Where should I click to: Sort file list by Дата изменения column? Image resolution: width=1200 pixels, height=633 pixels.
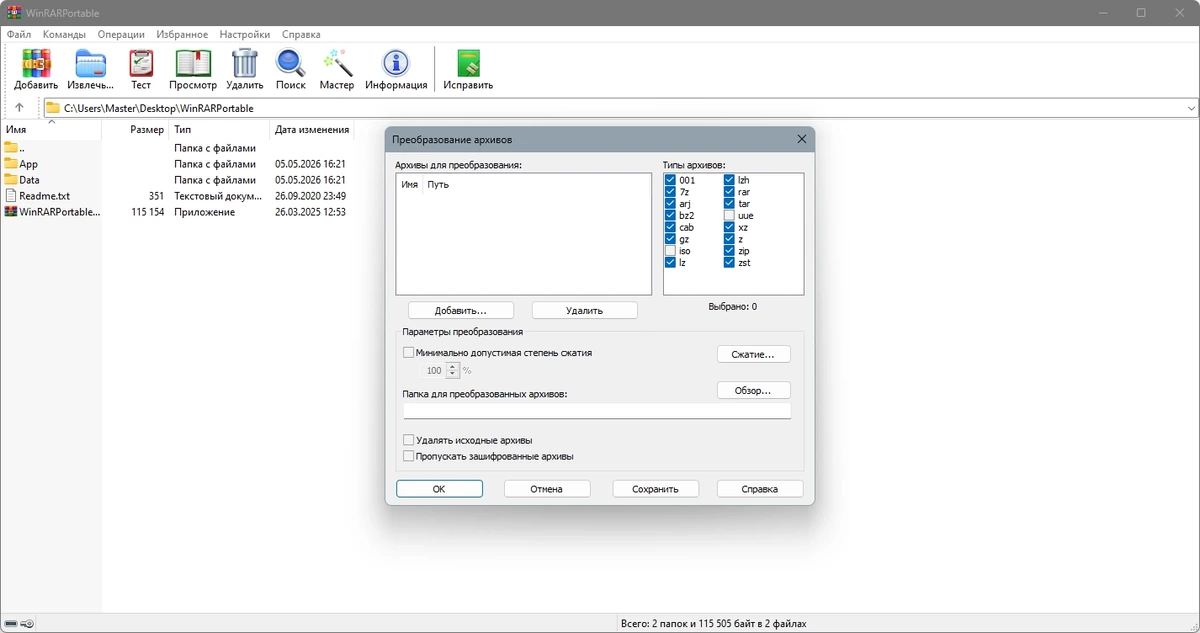click(x=312, y=129)
